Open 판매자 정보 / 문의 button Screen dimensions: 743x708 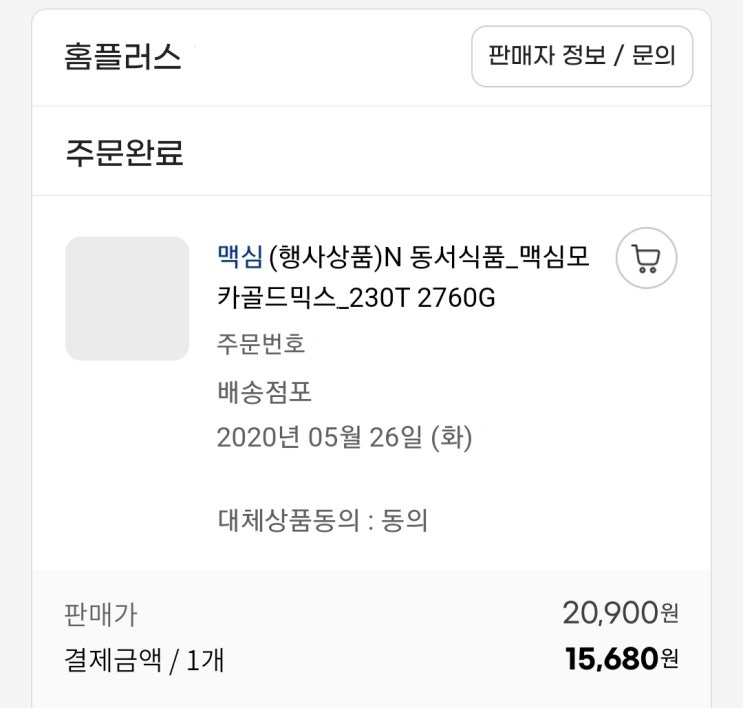582,56
